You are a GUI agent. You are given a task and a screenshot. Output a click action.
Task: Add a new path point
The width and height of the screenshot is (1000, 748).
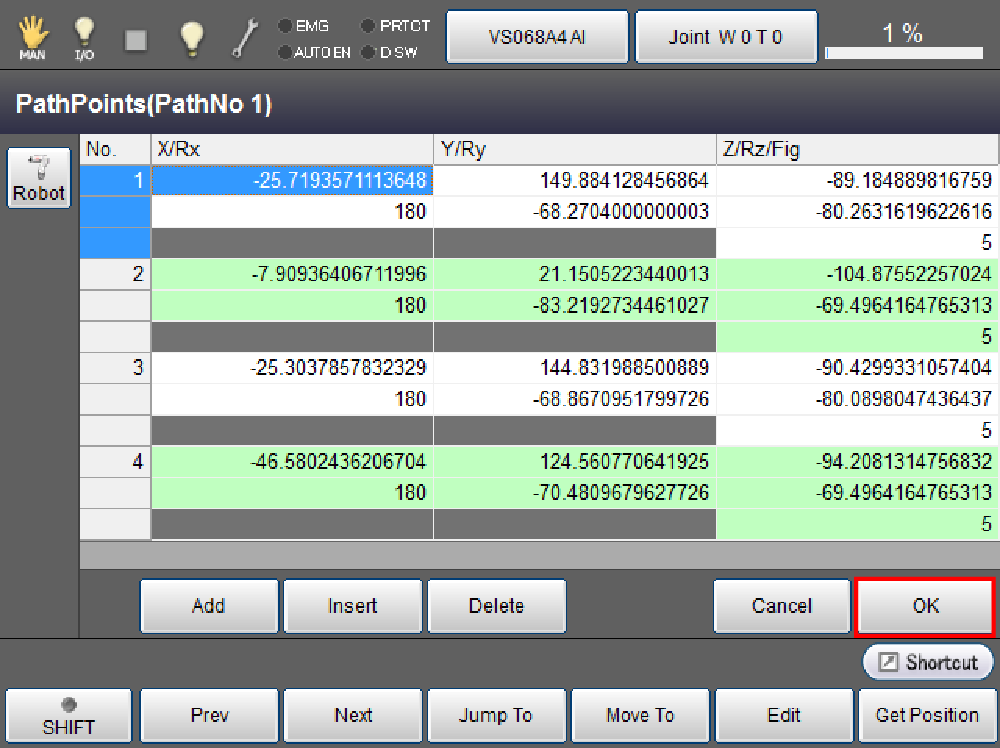[209, 606]
